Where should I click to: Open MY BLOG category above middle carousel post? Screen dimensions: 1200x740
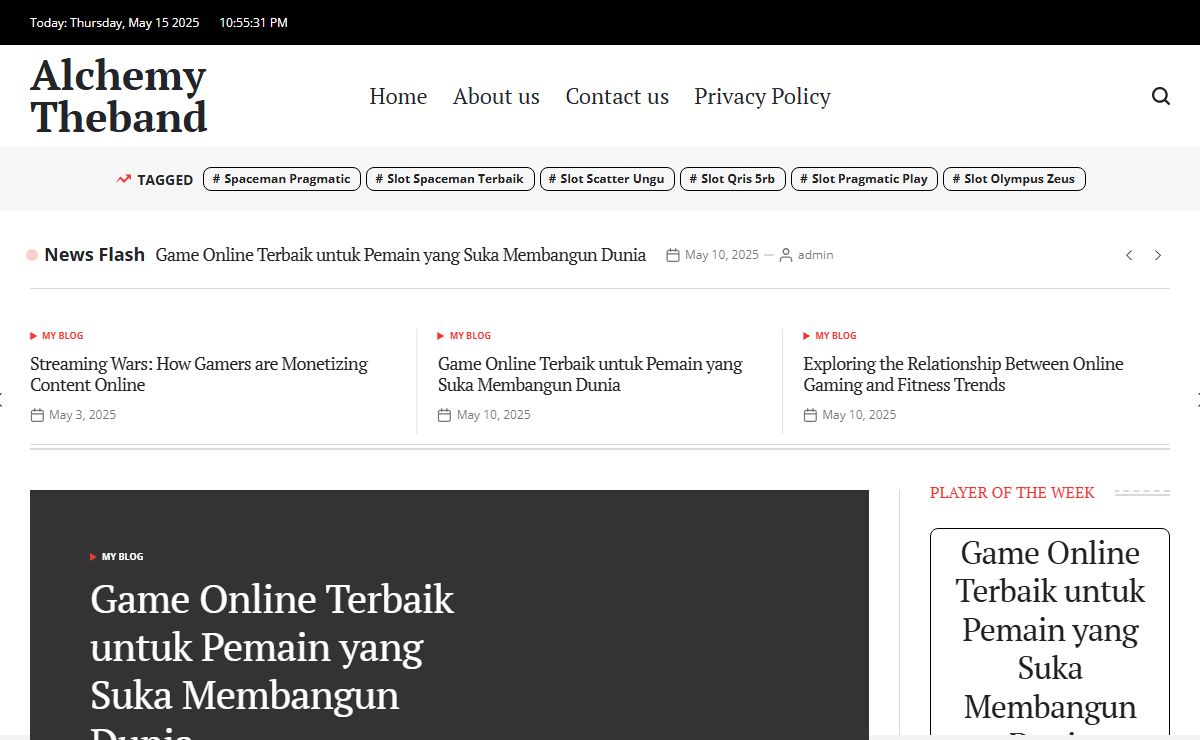(x=470, y=336)
